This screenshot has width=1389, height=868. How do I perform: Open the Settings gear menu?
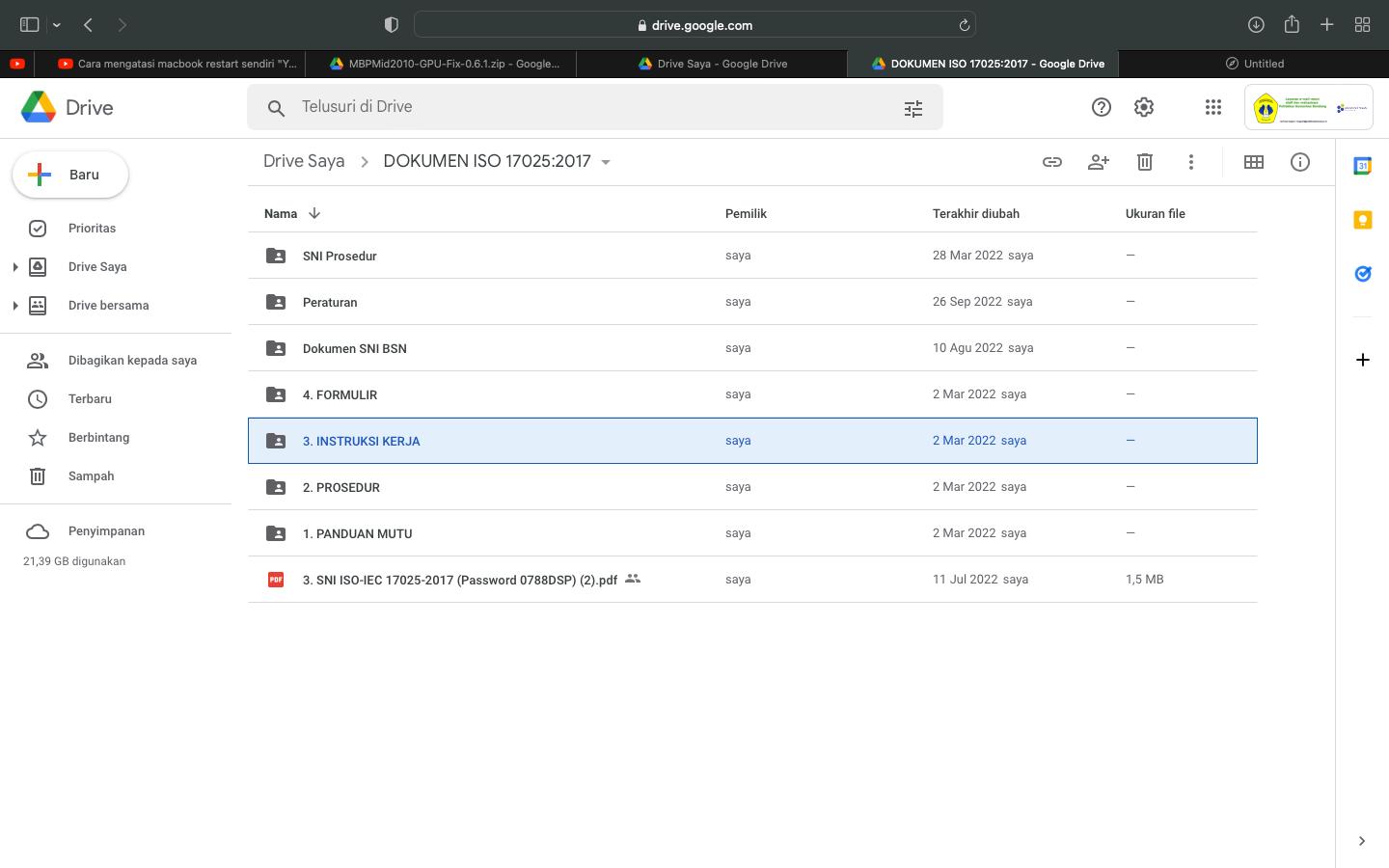click(1144, 107)
